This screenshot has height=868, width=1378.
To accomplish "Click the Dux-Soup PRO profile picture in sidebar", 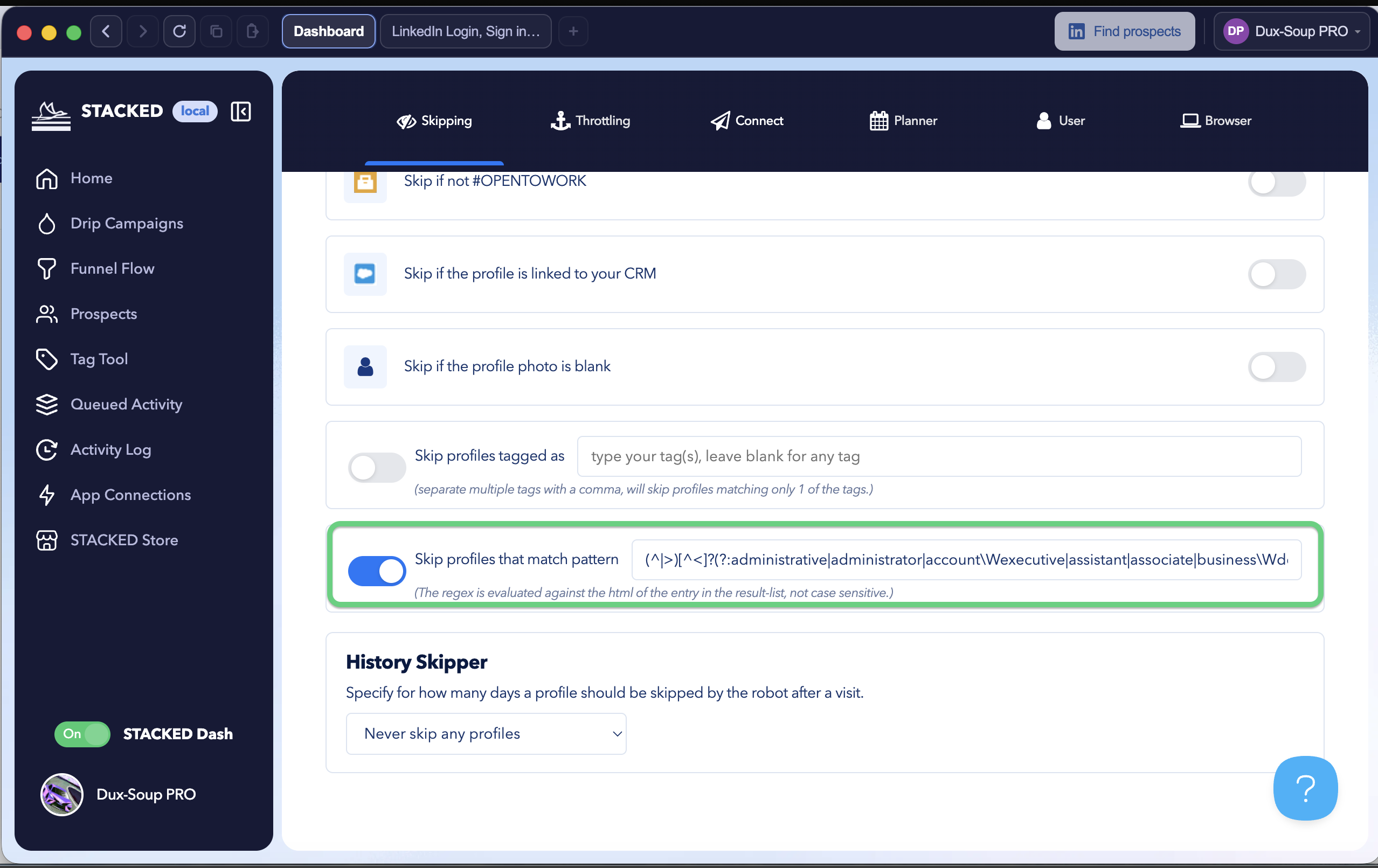I will [x=62, y=794].
